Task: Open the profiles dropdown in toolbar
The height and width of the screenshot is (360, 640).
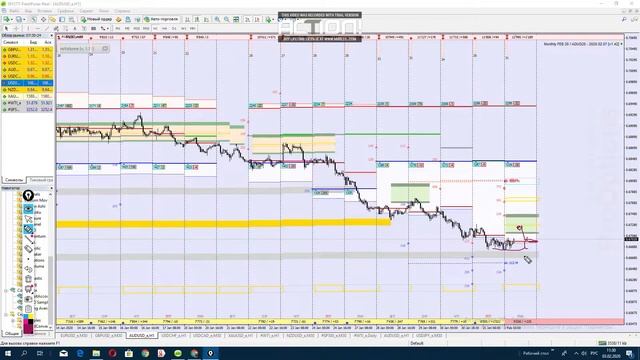Action: [20, 20]
